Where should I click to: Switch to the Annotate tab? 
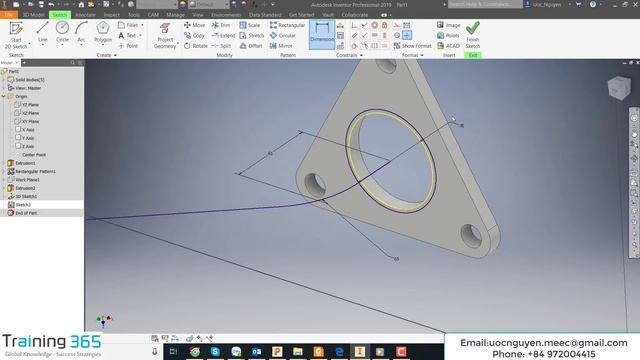click(x=85, y=15)
